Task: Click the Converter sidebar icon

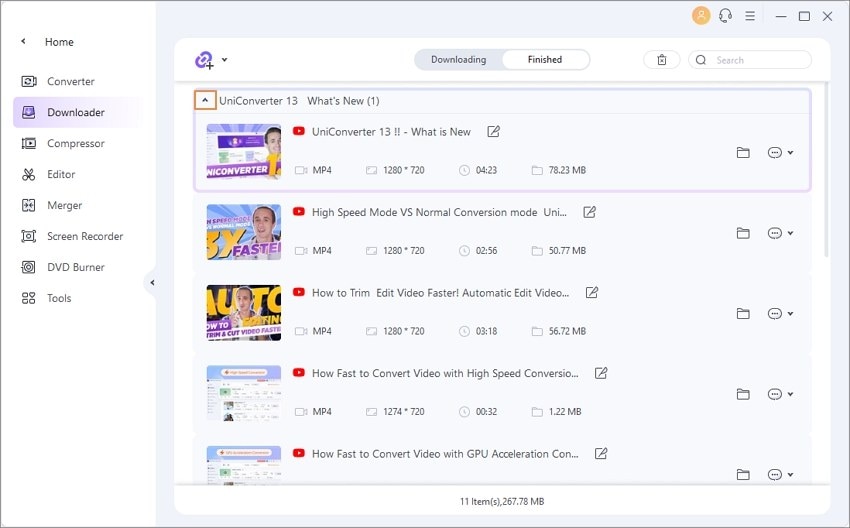Action: click(29, 81)
